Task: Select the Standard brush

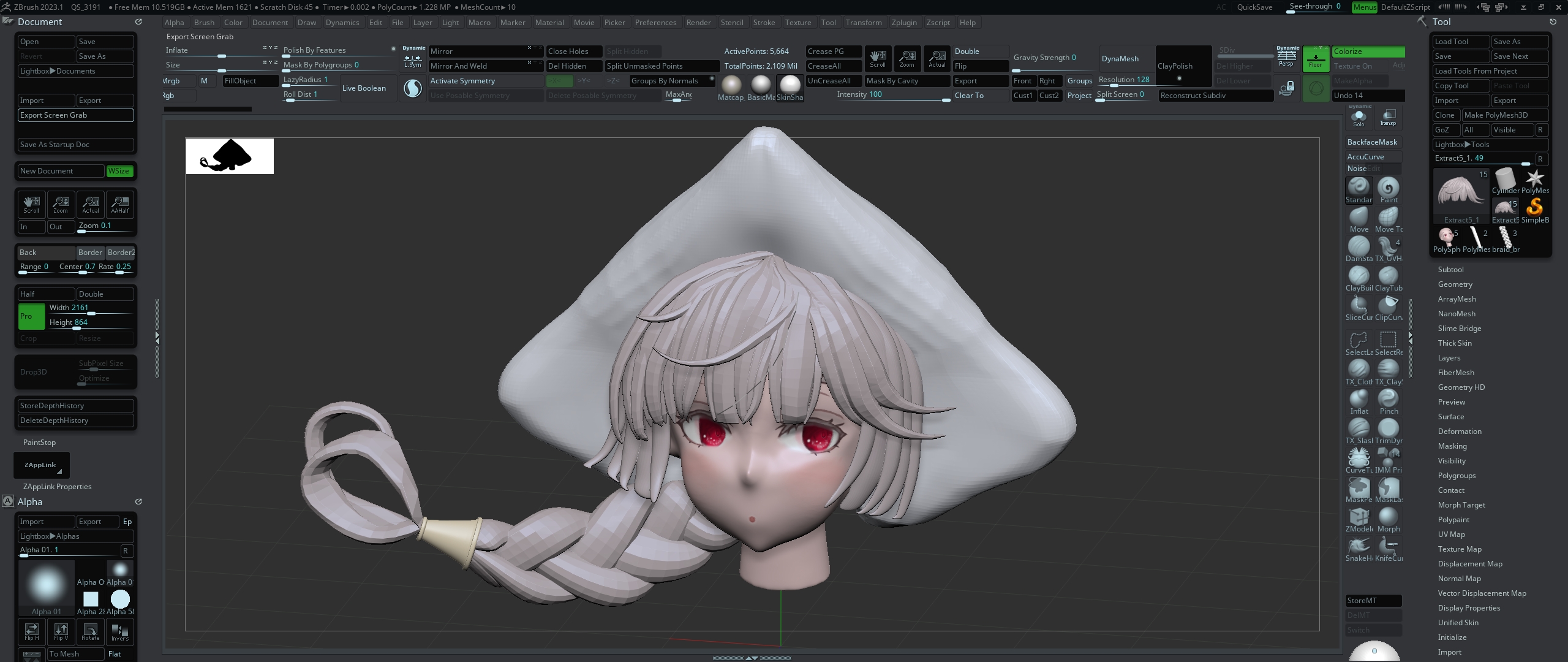Action: point(1359,190)
